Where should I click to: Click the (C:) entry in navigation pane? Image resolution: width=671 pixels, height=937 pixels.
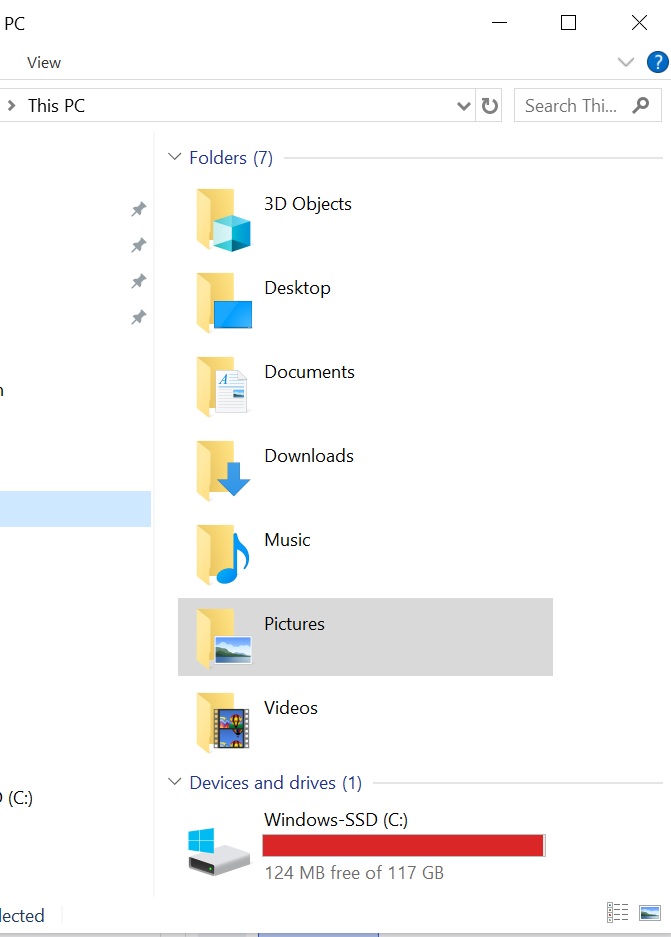(17, 798)
